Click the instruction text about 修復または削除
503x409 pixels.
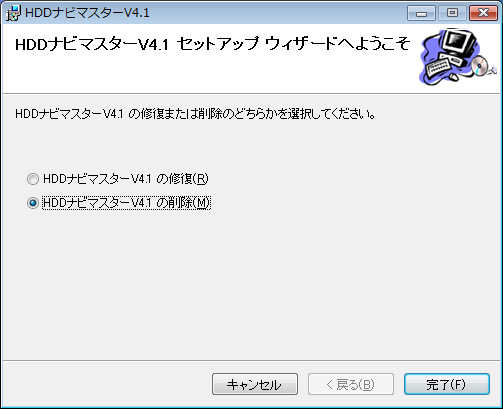tap(195, 114)
